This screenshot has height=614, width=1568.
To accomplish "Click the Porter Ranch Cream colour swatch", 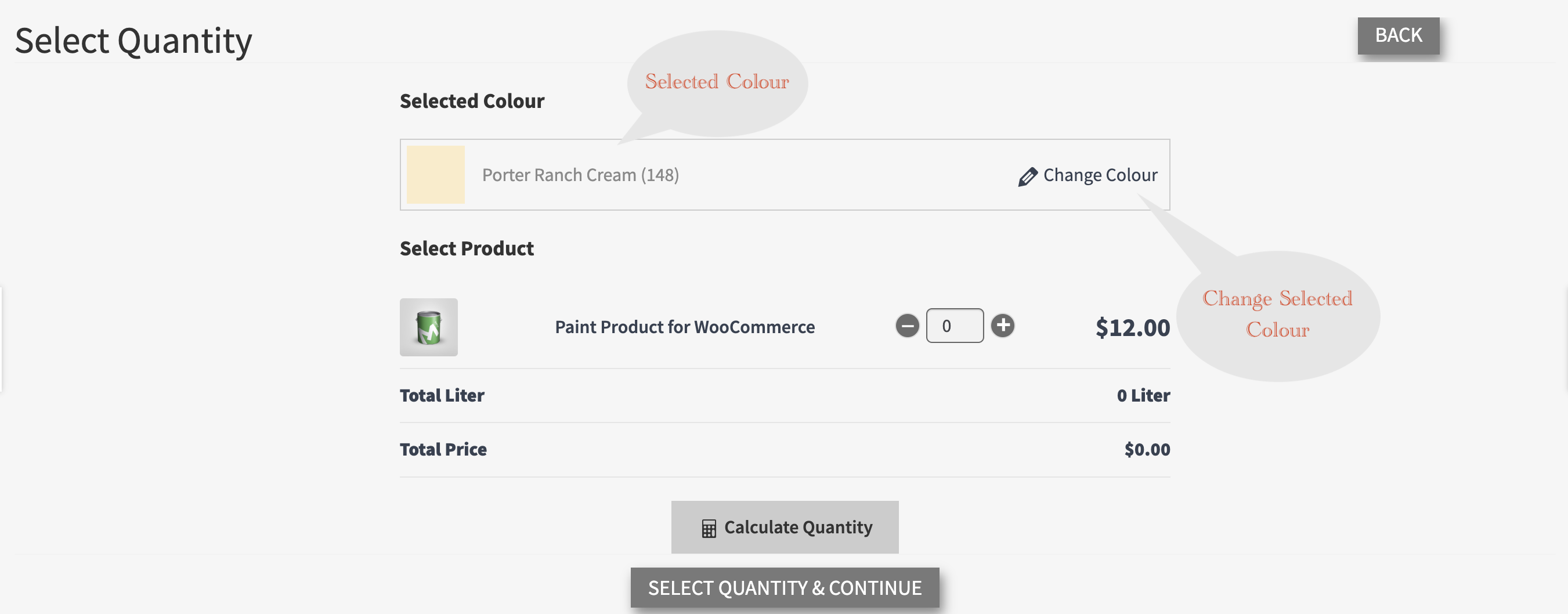I will pyautogui.click(x=435, y=175).
